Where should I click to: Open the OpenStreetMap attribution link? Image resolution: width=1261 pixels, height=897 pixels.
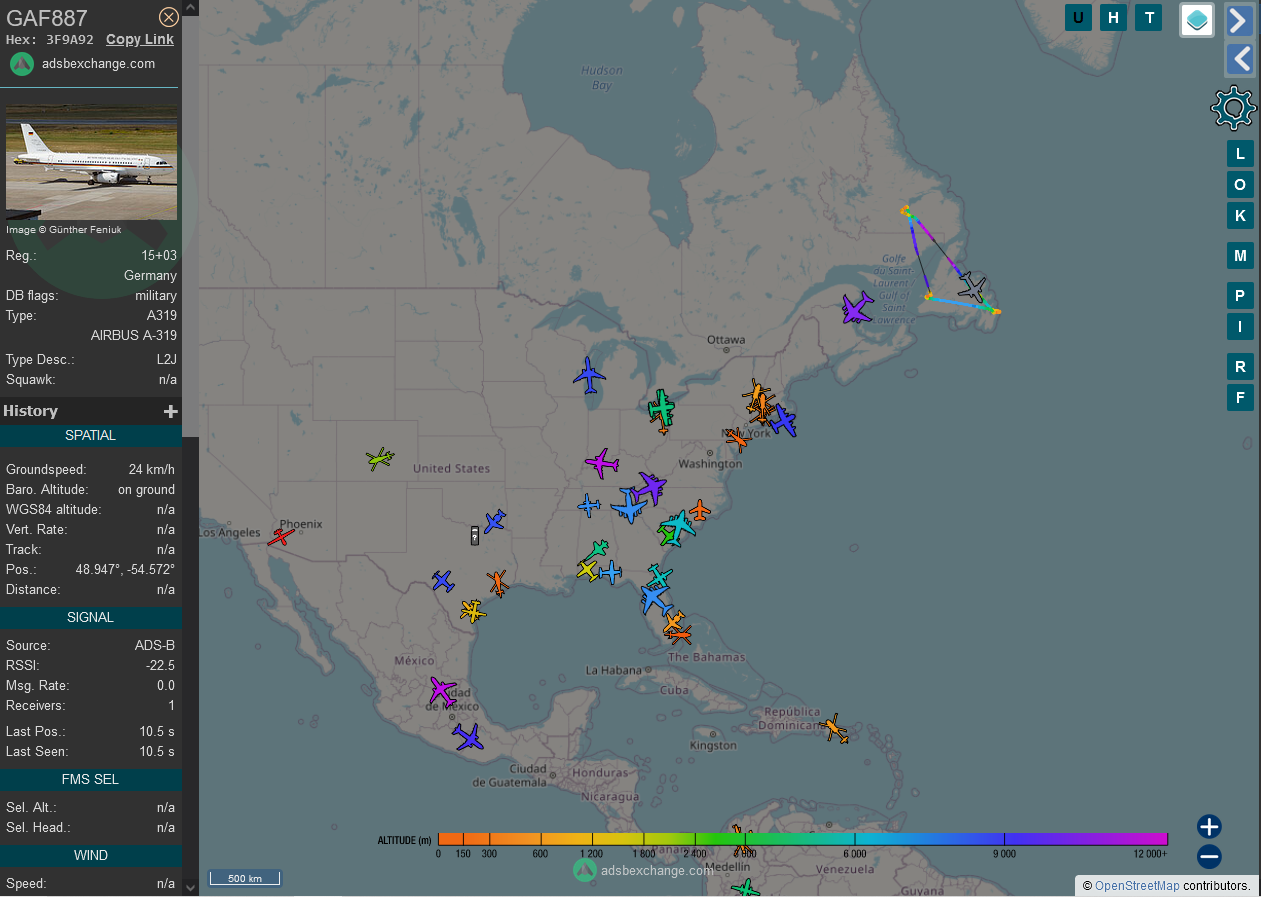coord(1137,886)
